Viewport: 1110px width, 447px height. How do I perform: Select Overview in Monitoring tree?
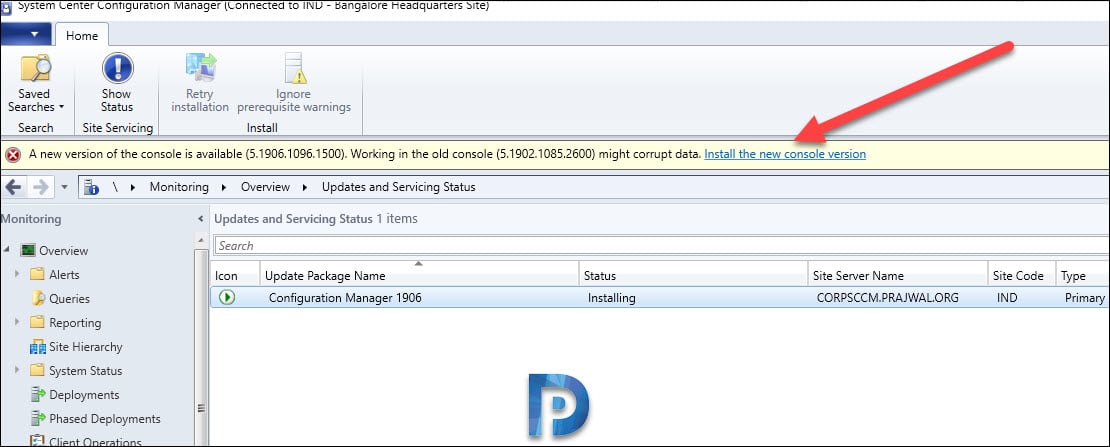[x=64, y=251]
